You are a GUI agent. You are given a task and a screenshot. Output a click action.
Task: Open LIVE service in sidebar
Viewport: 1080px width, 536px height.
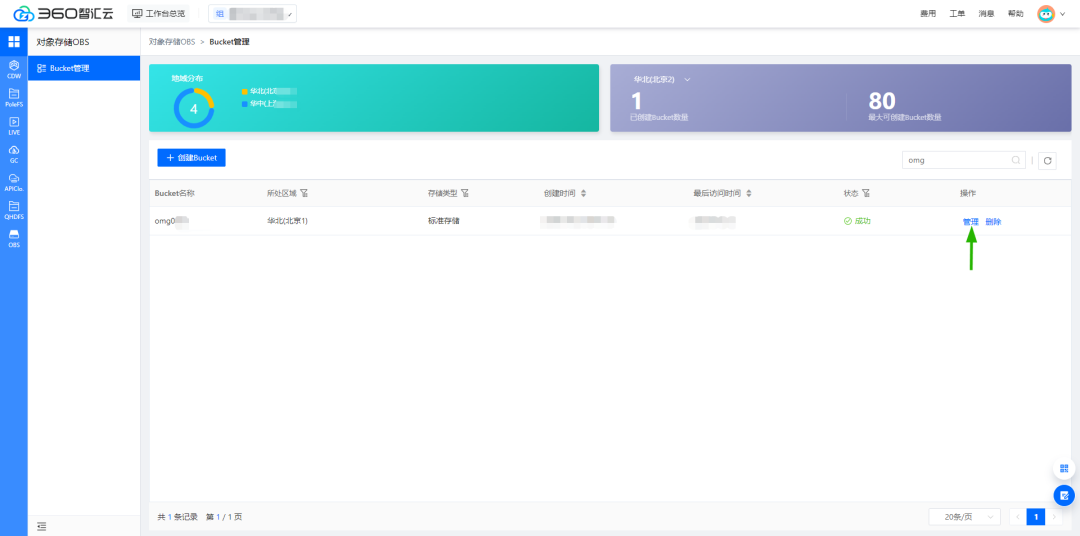(14, 125)
